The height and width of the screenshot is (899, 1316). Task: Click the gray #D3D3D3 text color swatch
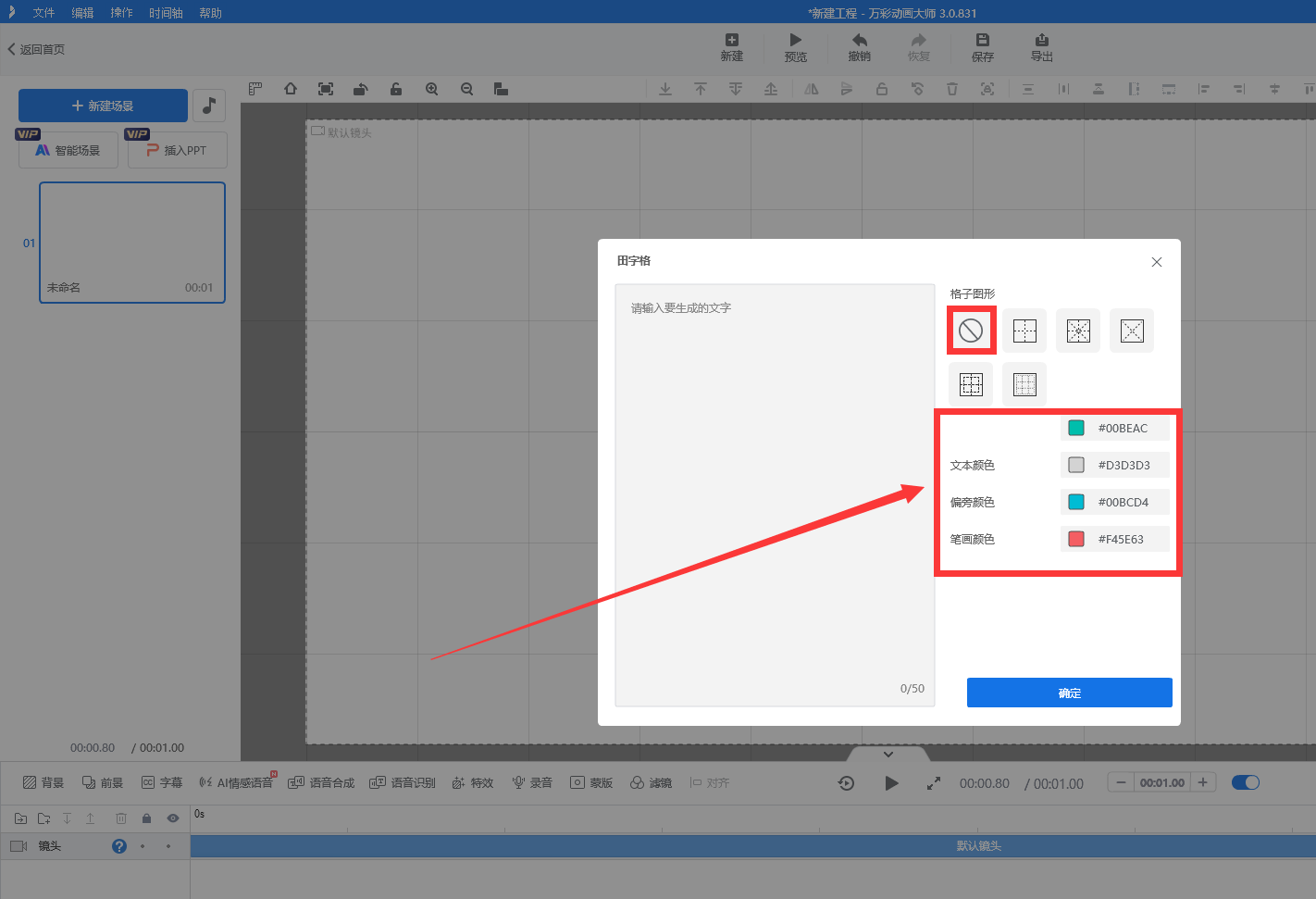(1076, 465)
